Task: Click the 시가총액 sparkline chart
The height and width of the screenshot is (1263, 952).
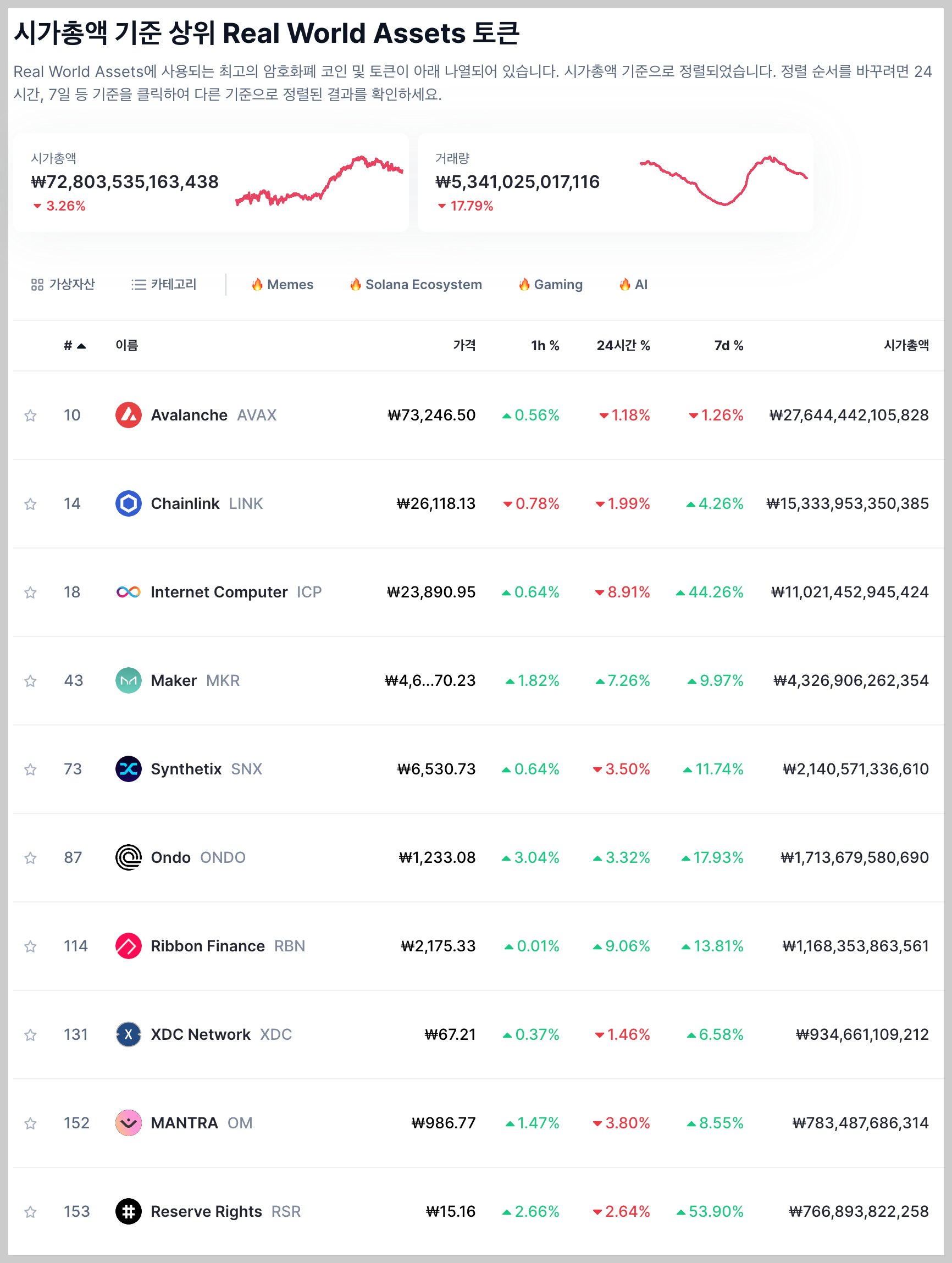Action: click(x=320, y=181)
